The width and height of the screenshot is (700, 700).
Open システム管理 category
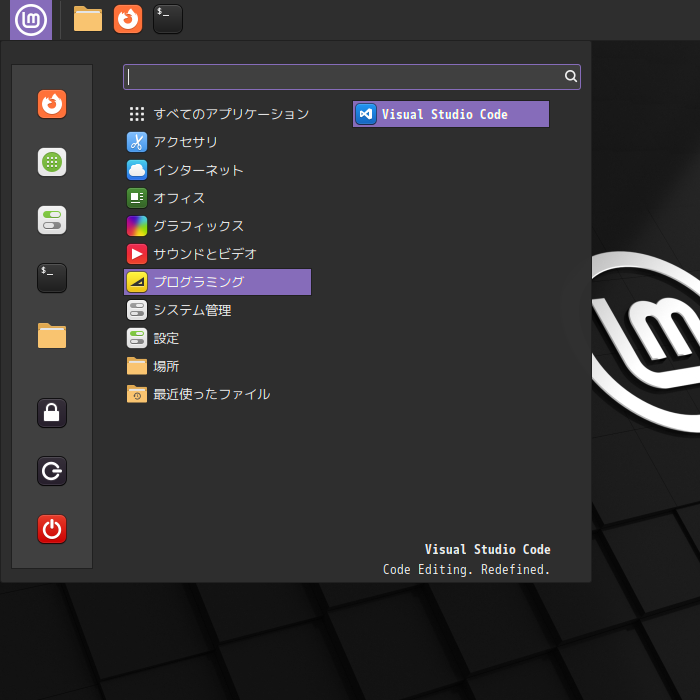pyautogui.click(x=217, y=310)
